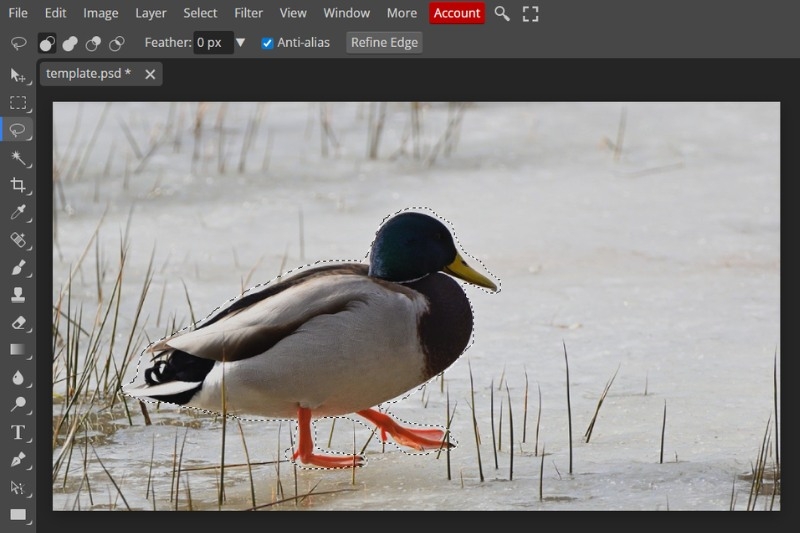Select the Path Select tool
Image resolution: width=800 pixels, height=533 pixels.
pyautogui.click(x=18, y=487)
